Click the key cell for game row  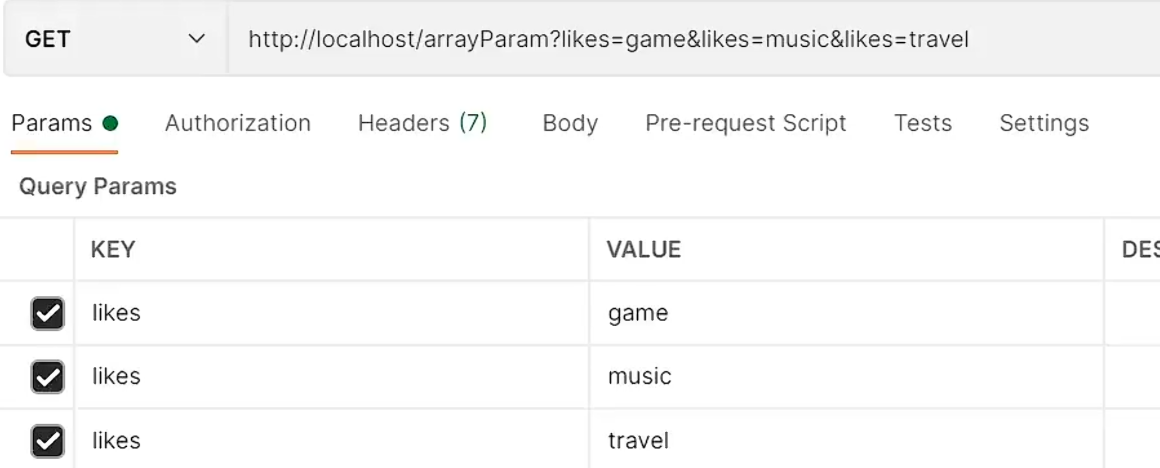[x=331, y=313]
